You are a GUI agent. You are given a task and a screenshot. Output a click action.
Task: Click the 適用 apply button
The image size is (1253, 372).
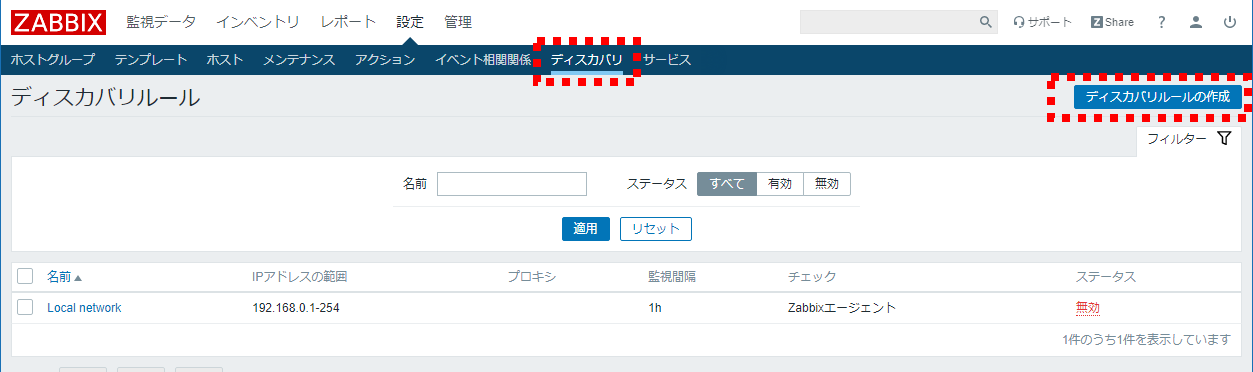[x=585, y=229]
